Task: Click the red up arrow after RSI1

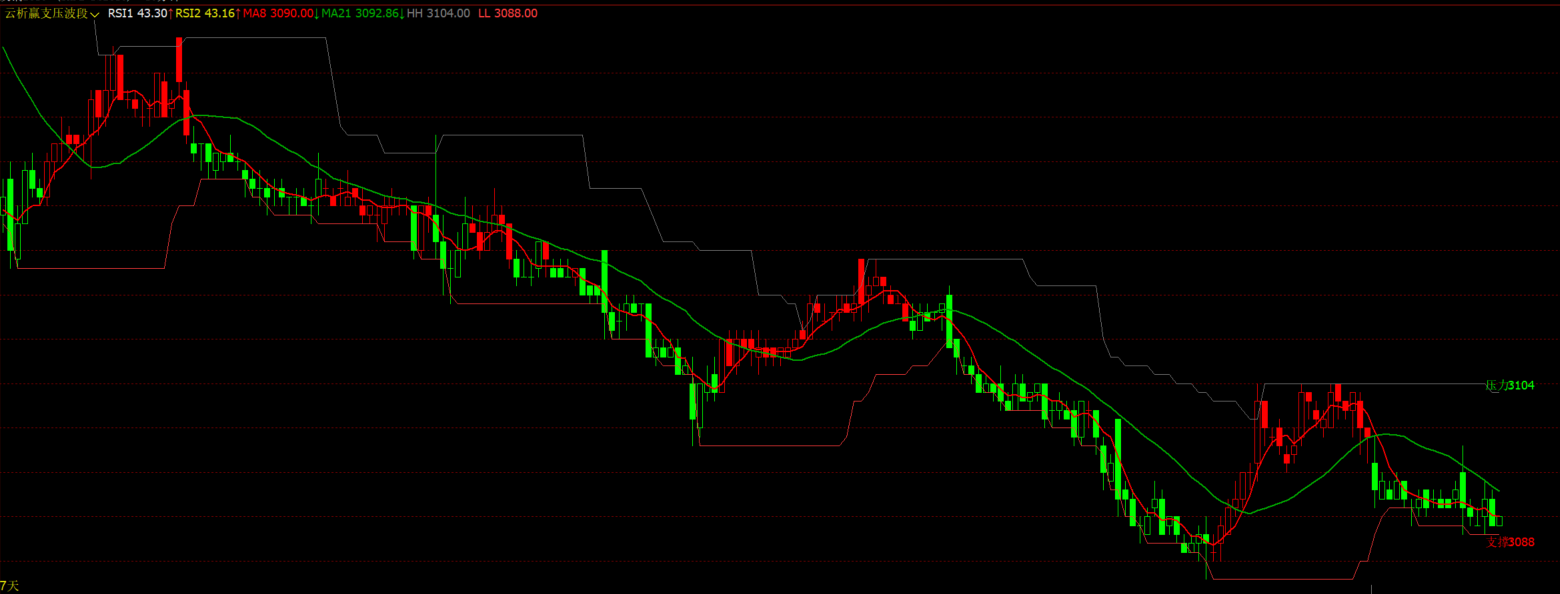Action: (171, 14)
